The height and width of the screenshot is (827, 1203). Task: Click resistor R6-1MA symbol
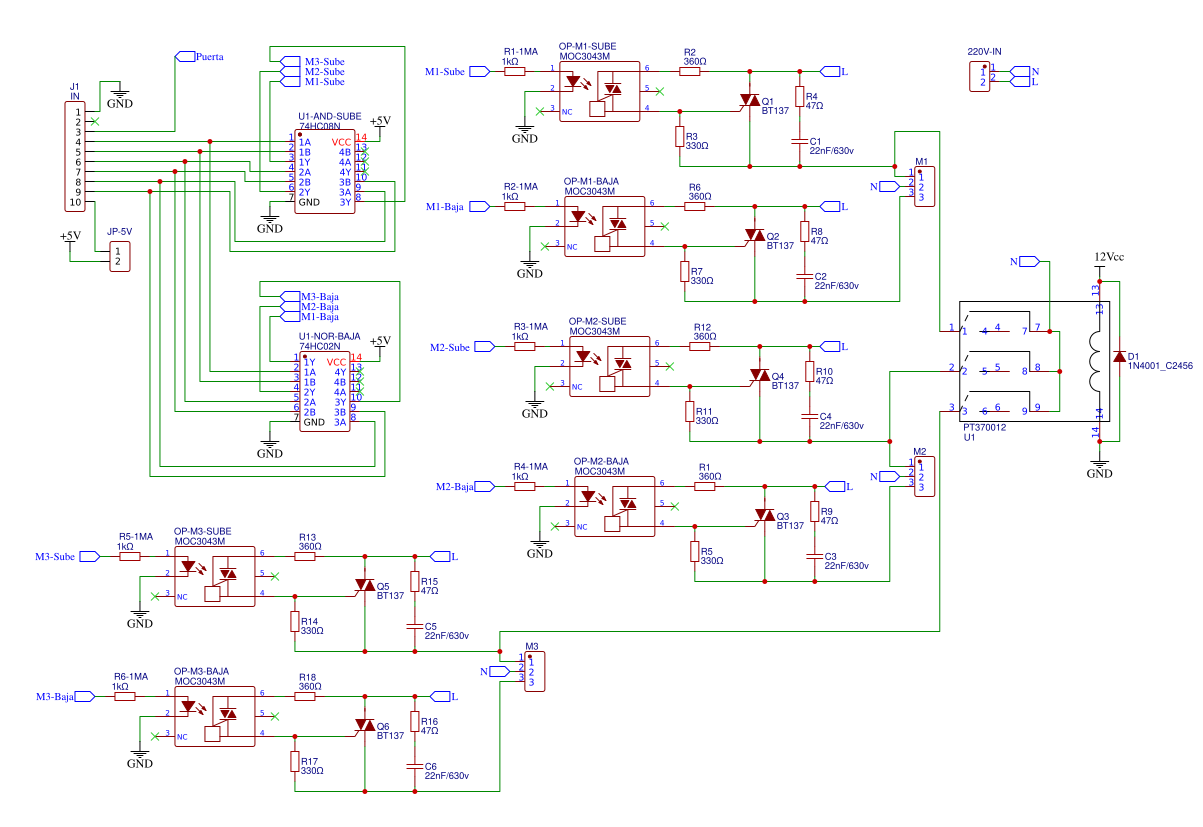pyautogui.click(x=125, y=695)
